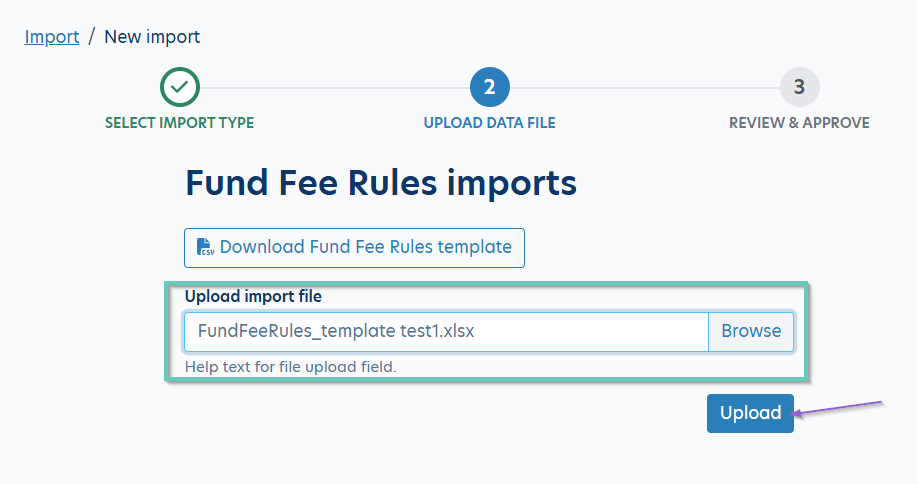Click the purple arrow pointing at Upload

pyautogui.click(x=838, y=410)
